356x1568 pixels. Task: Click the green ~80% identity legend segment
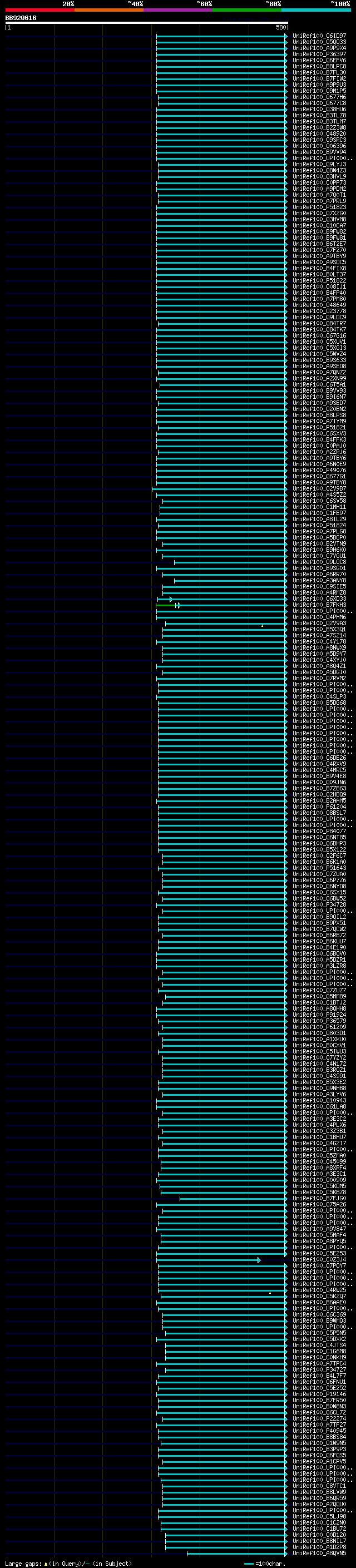(247, 10)
